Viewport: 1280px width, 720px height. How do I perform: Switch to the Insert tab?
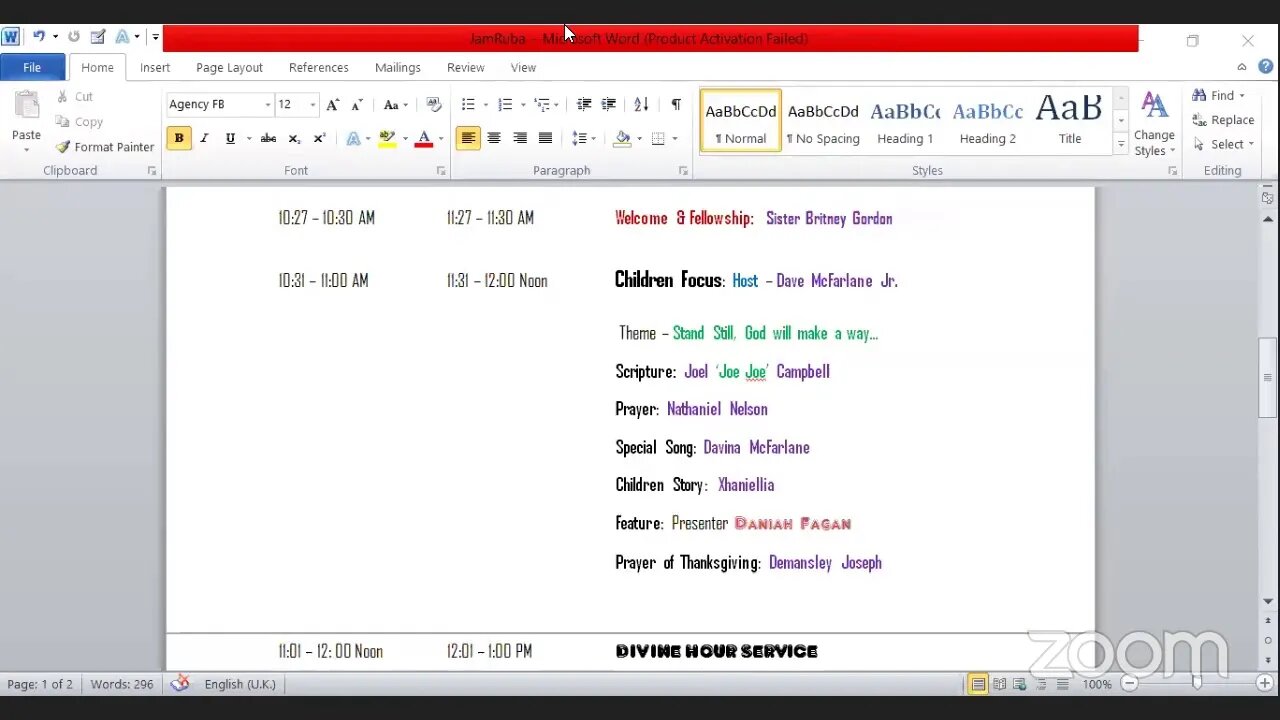[155, 67]
